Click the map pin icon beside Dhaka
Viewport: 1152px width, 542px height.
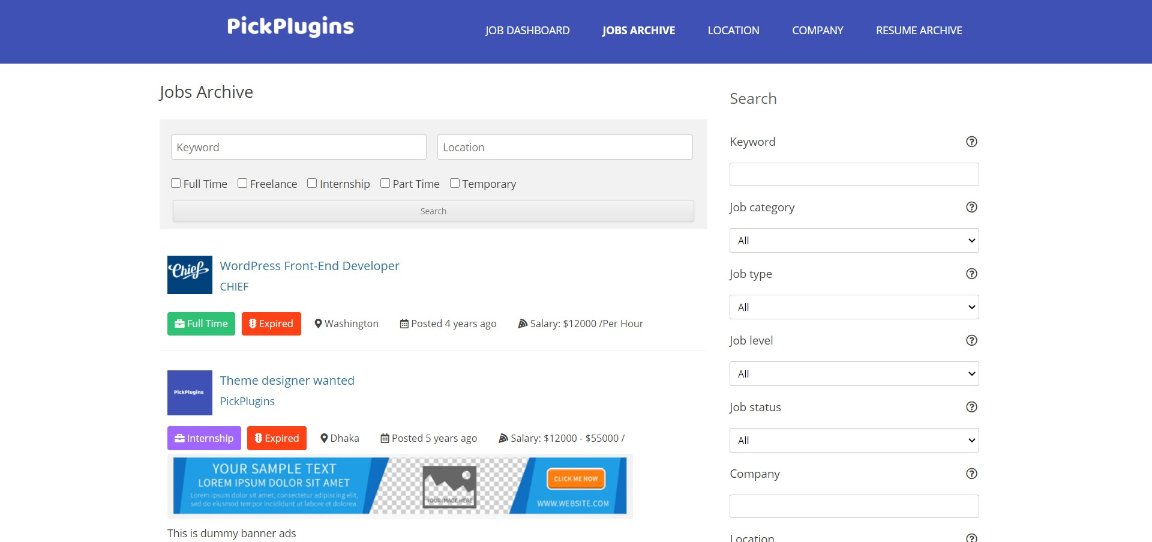coord(324,438)
